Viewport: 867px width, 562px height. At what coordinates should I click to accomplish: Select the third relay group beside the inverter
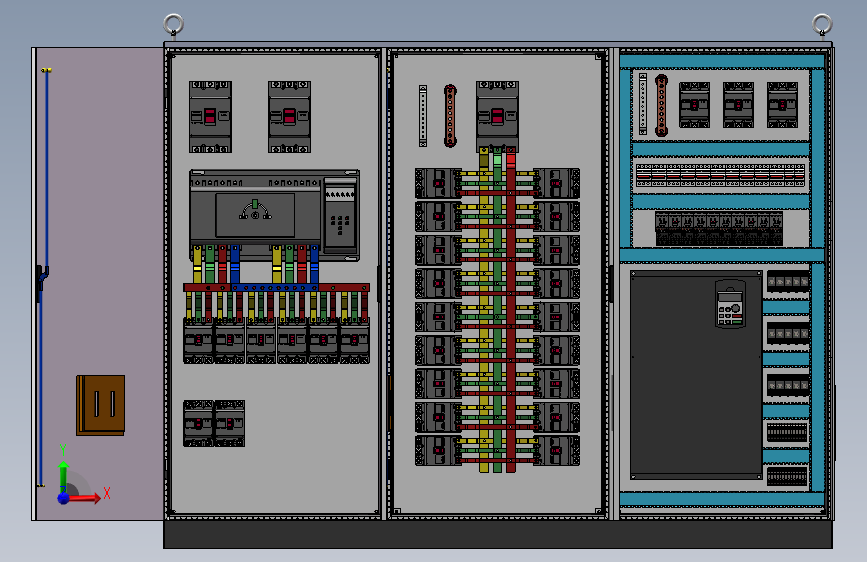[788, 385]
